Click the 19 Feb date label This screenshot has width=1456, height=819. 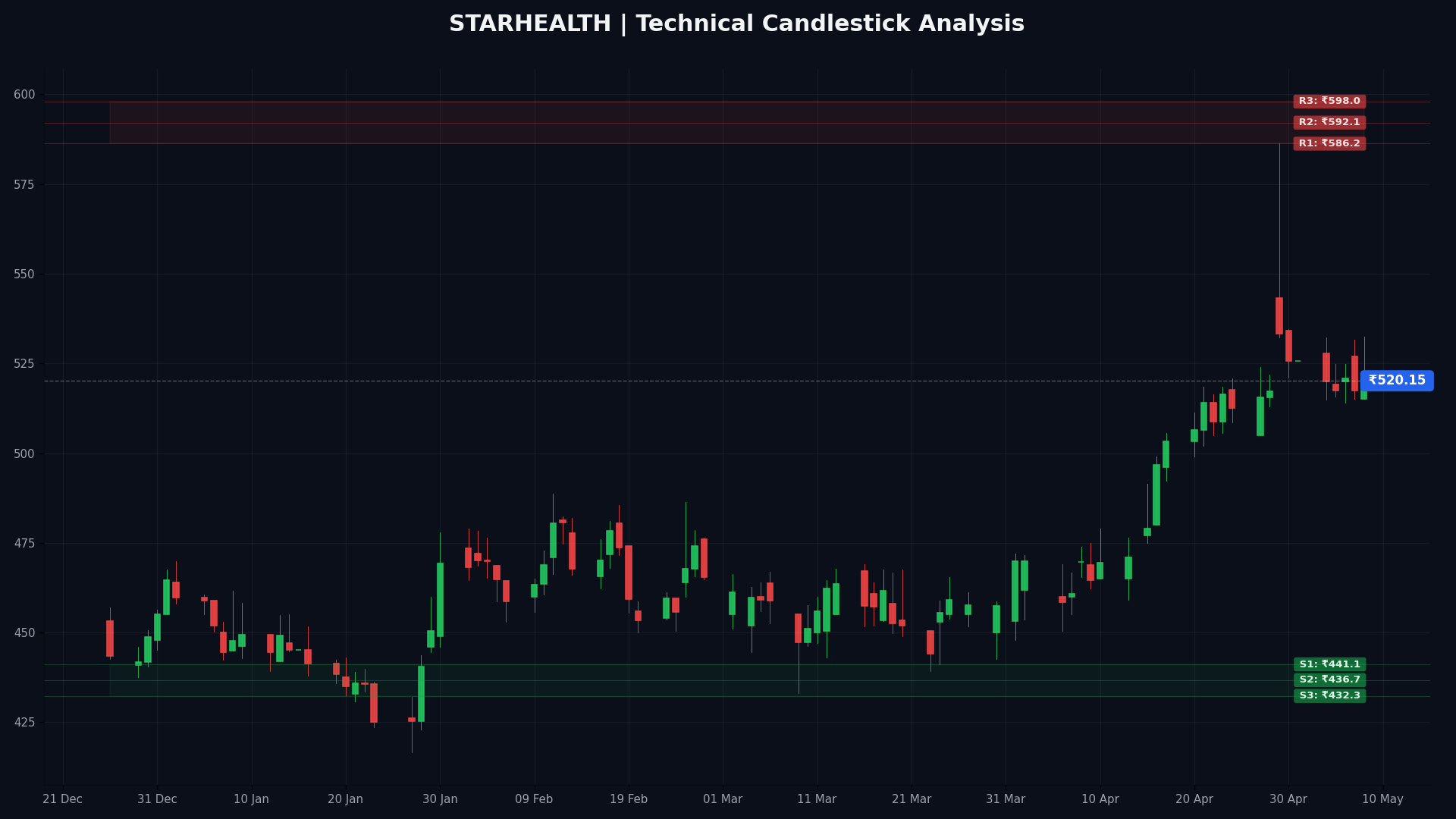[x=629, y=799]
